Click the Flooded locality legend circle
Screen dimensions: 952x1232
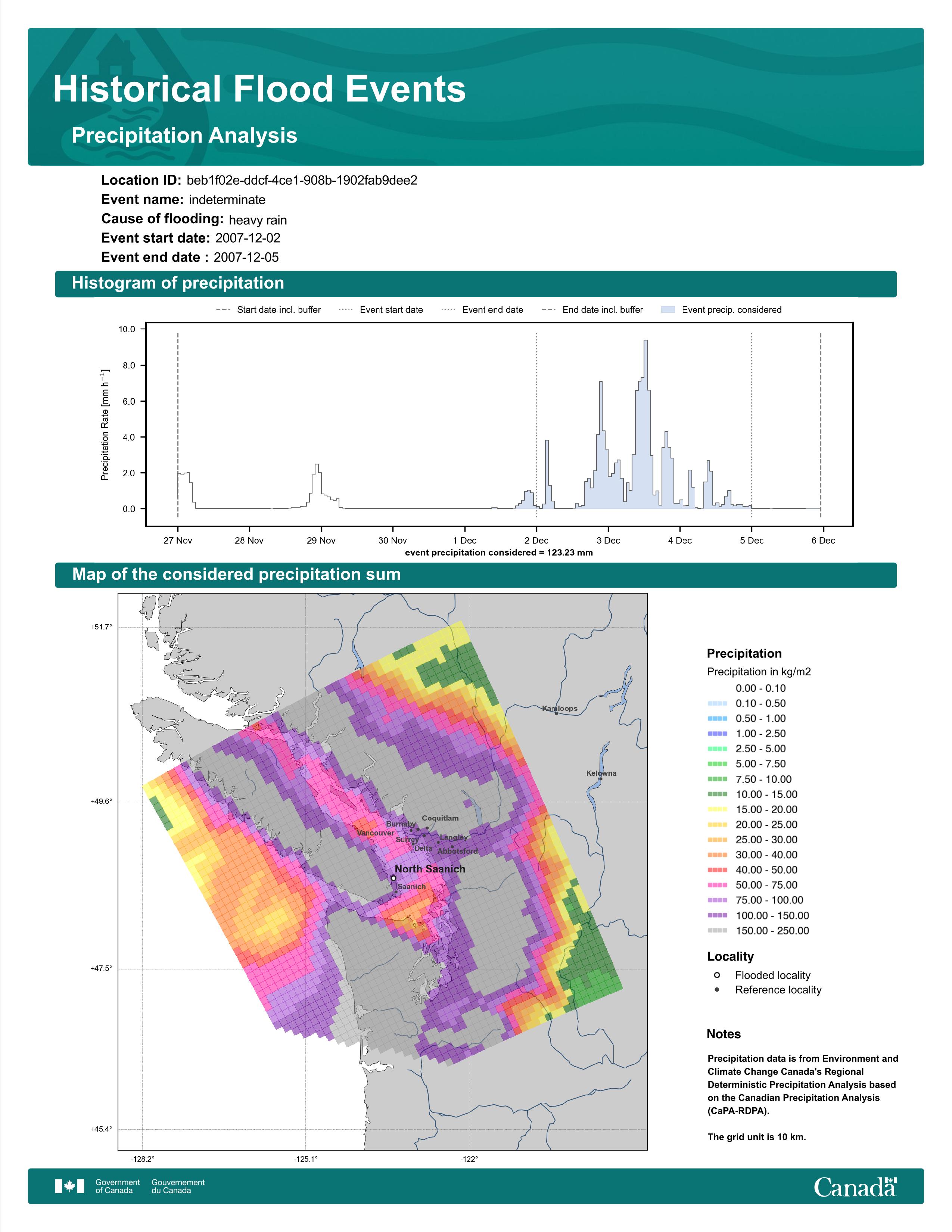717,975
